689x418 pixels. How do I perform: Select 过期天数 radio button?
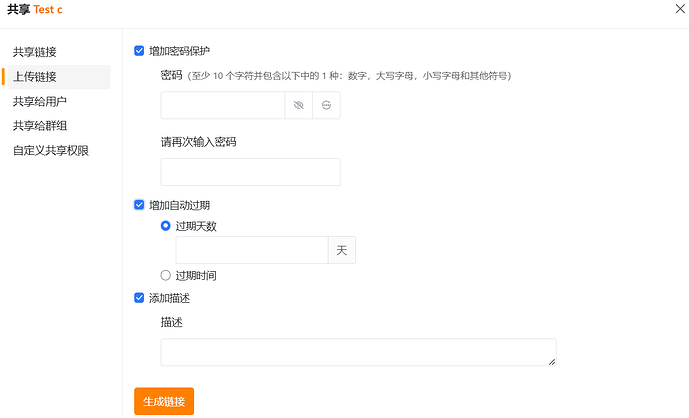click(x=166, y=226)
